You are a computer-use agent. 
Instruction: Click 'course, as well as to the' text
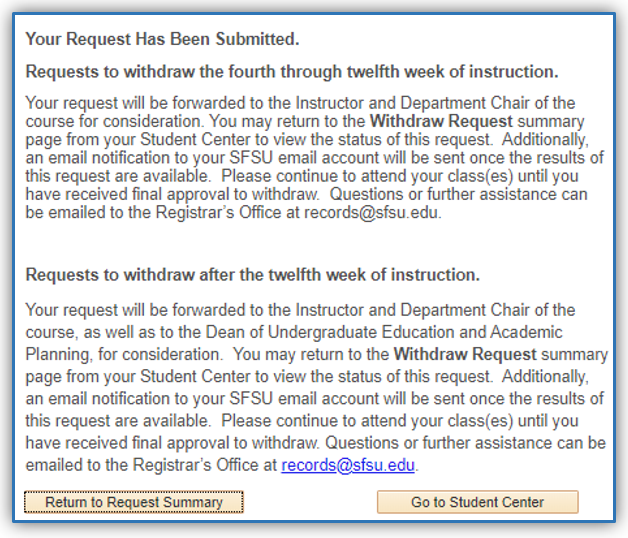[x=112, y=332]
